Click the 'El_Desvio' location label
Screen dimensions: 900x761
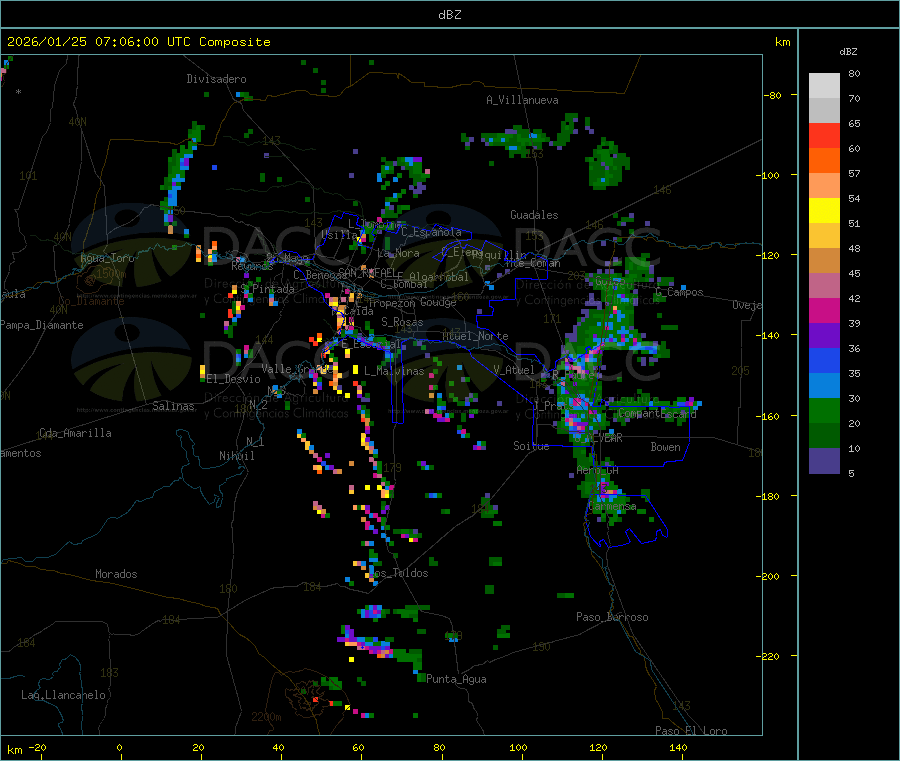tap(233, 379)
